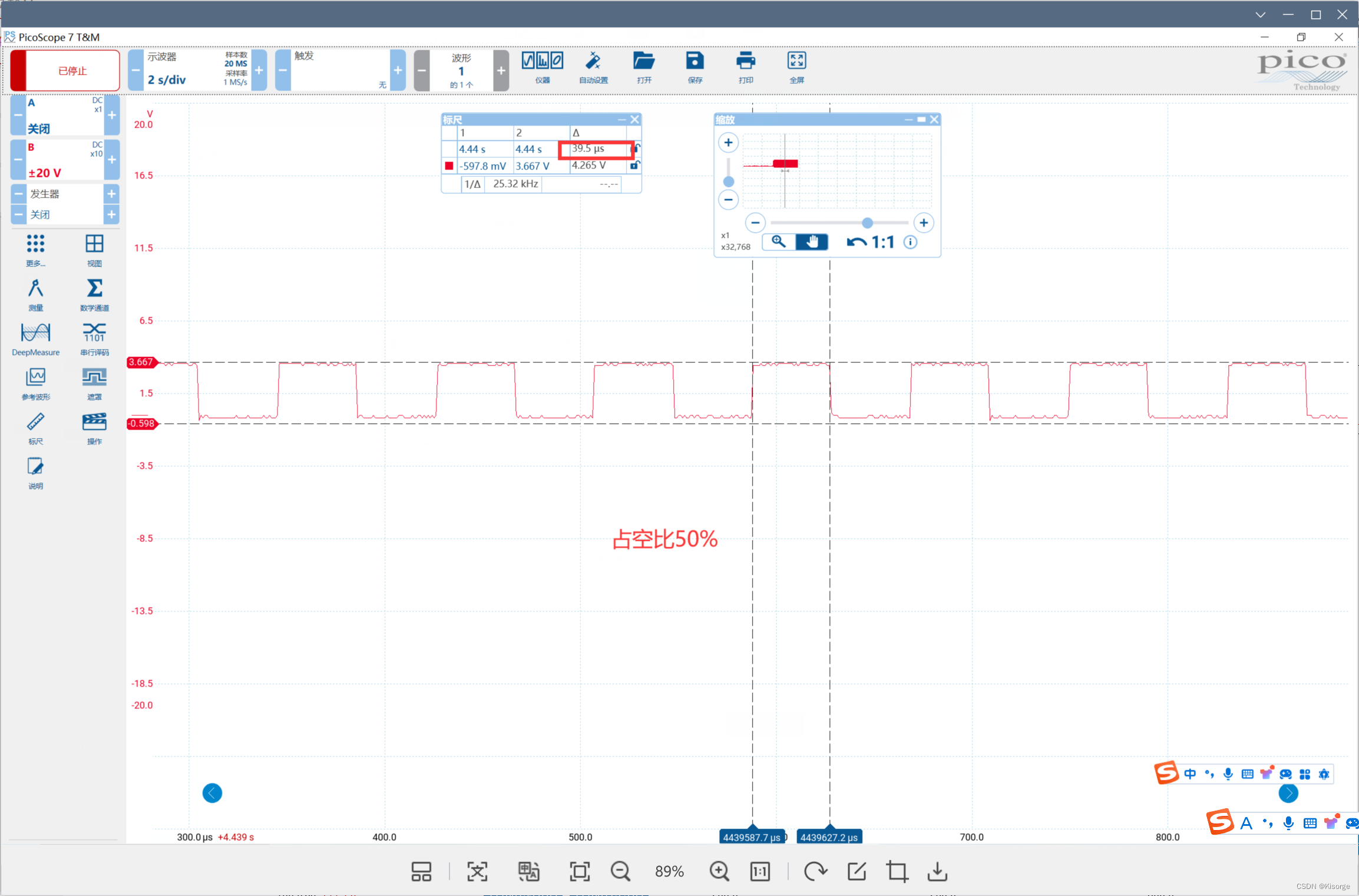Click the red stopped/run capture button
This screenshot has width=1359, height=896.
pyautogui.click(x=65, y=70)
